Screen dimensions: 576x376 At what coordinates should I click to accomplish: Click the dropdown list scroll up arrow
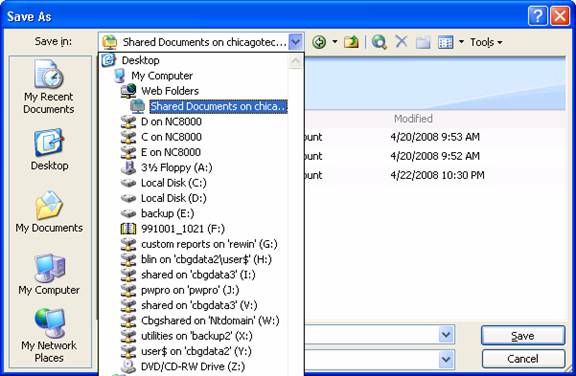coord(295,61)
